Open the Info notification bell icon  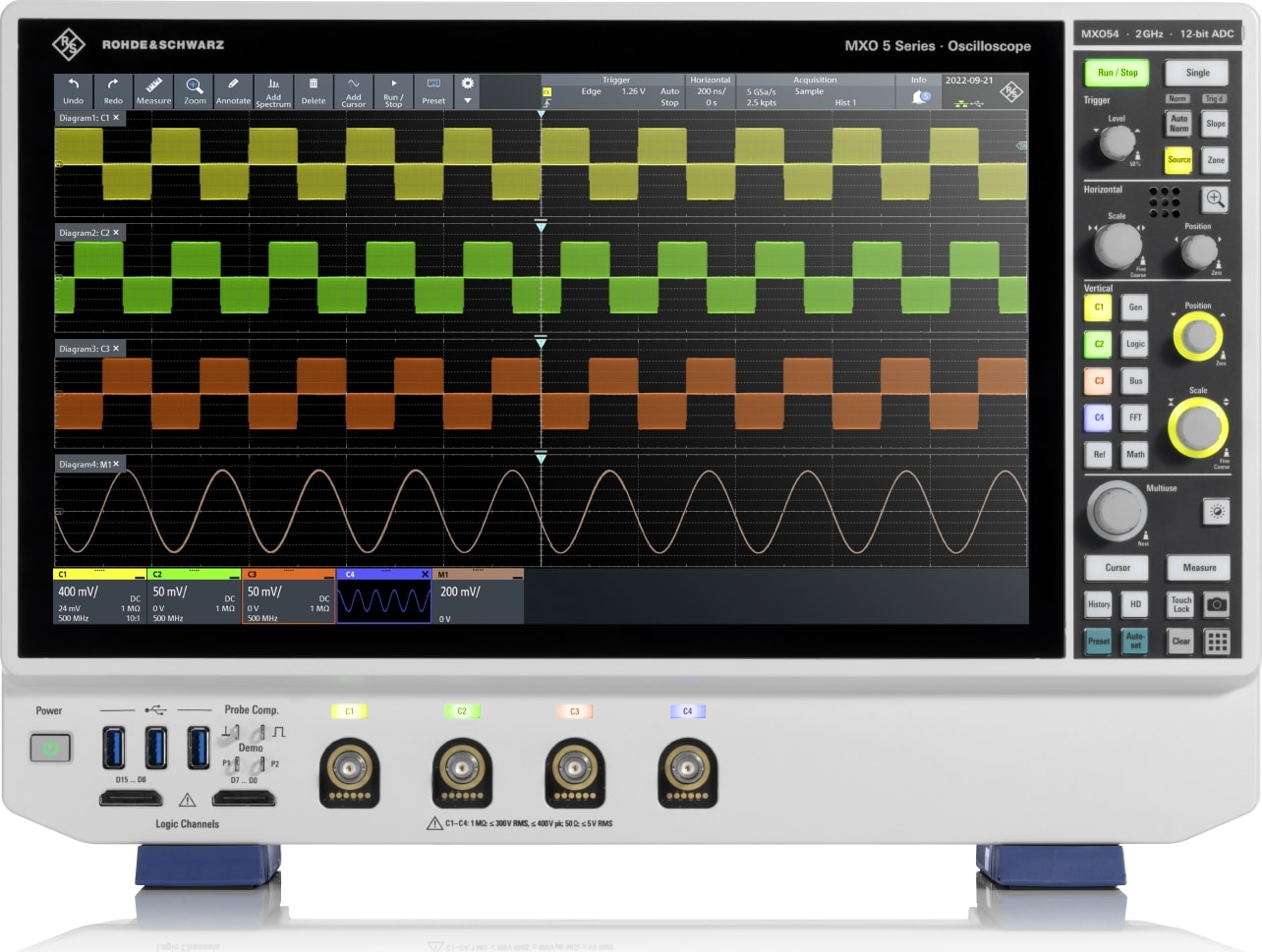click(921, 96)
